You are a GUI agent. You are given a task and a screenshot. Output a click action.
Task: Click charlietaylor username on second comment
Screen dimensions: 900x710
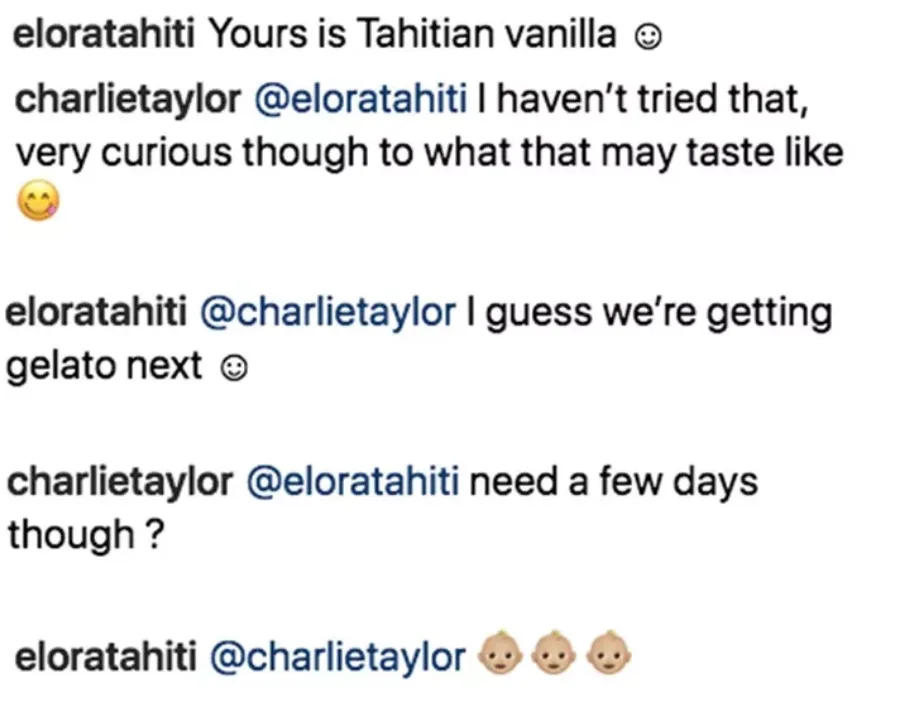[x=127, y=100]
